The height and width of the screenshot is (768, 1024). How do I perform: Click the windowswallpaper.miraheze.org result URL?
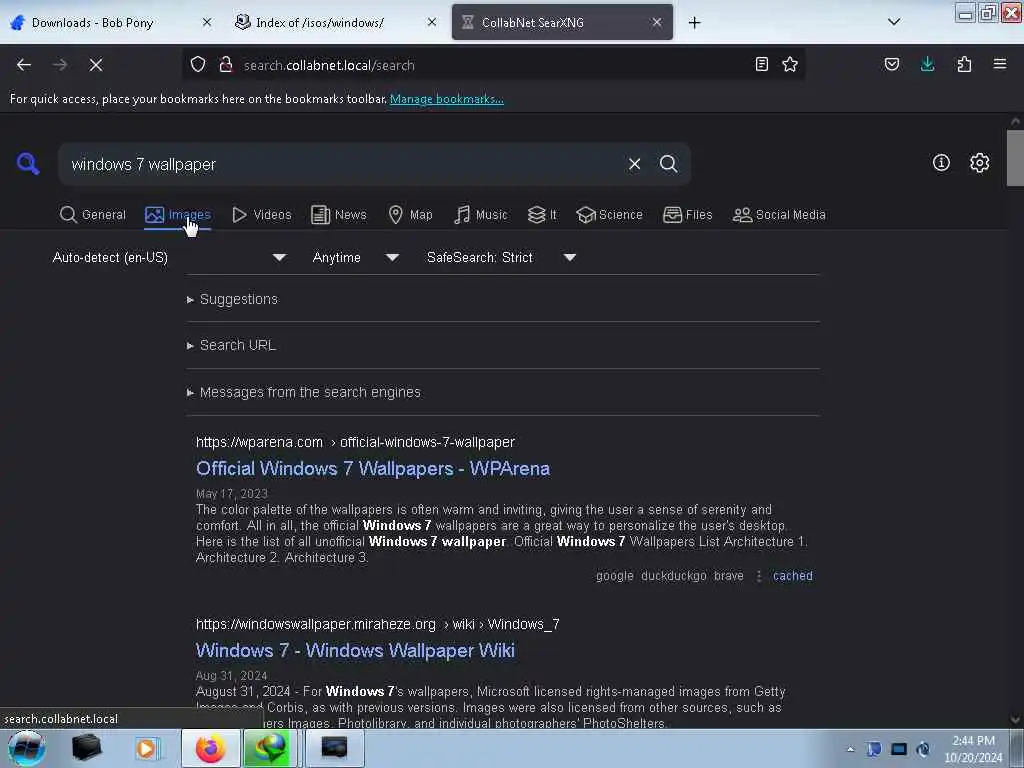[377, 624]
